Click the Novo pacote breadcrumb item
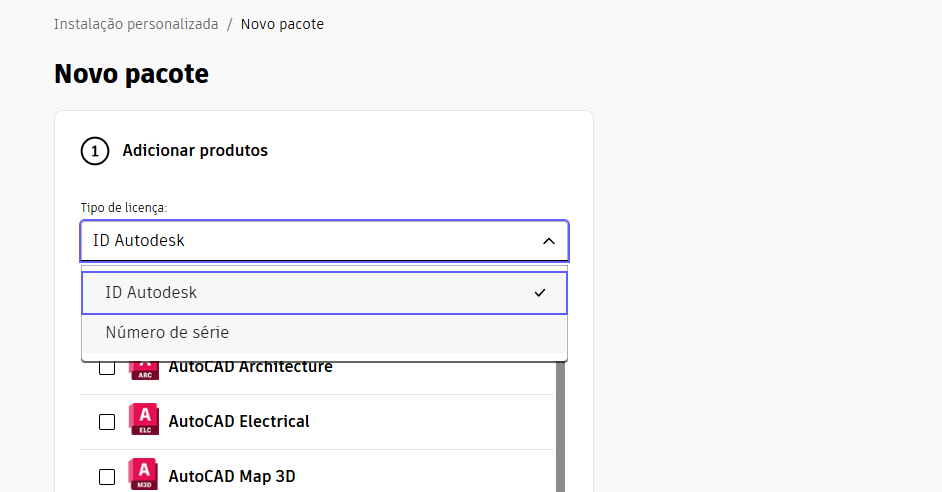Image resolution: width=942 pixels, height=492 pixels. point(282,24)
